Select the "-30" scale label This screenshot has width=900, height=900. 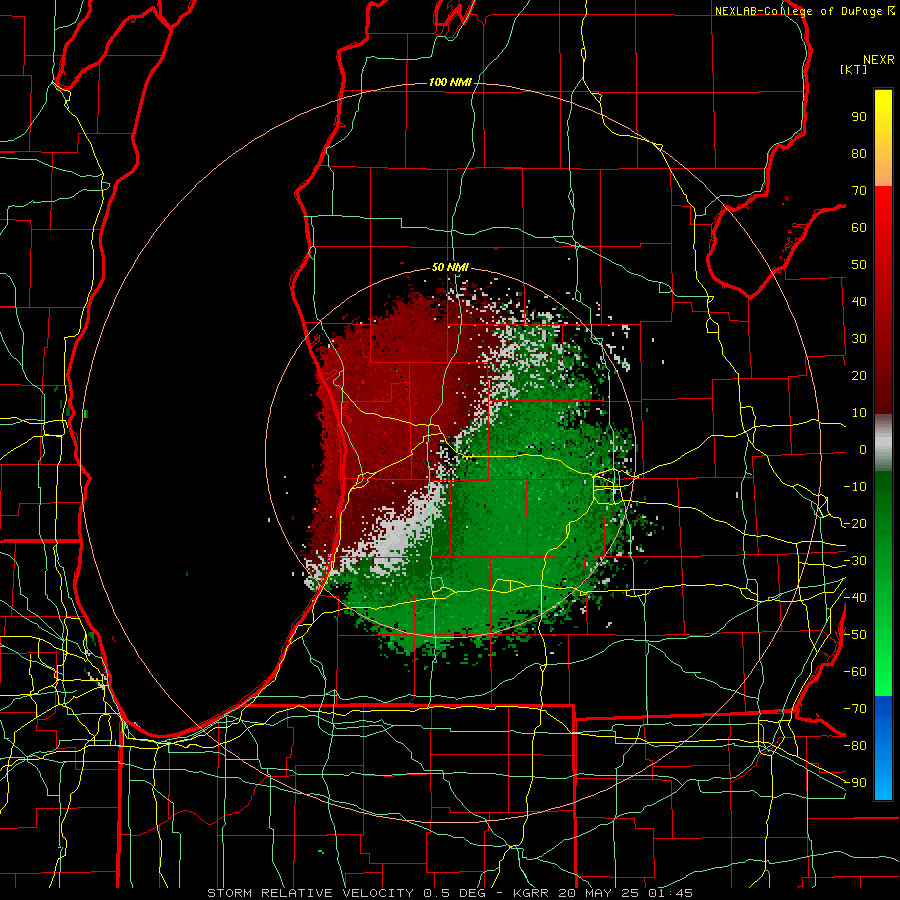click(x=855, y=561)
